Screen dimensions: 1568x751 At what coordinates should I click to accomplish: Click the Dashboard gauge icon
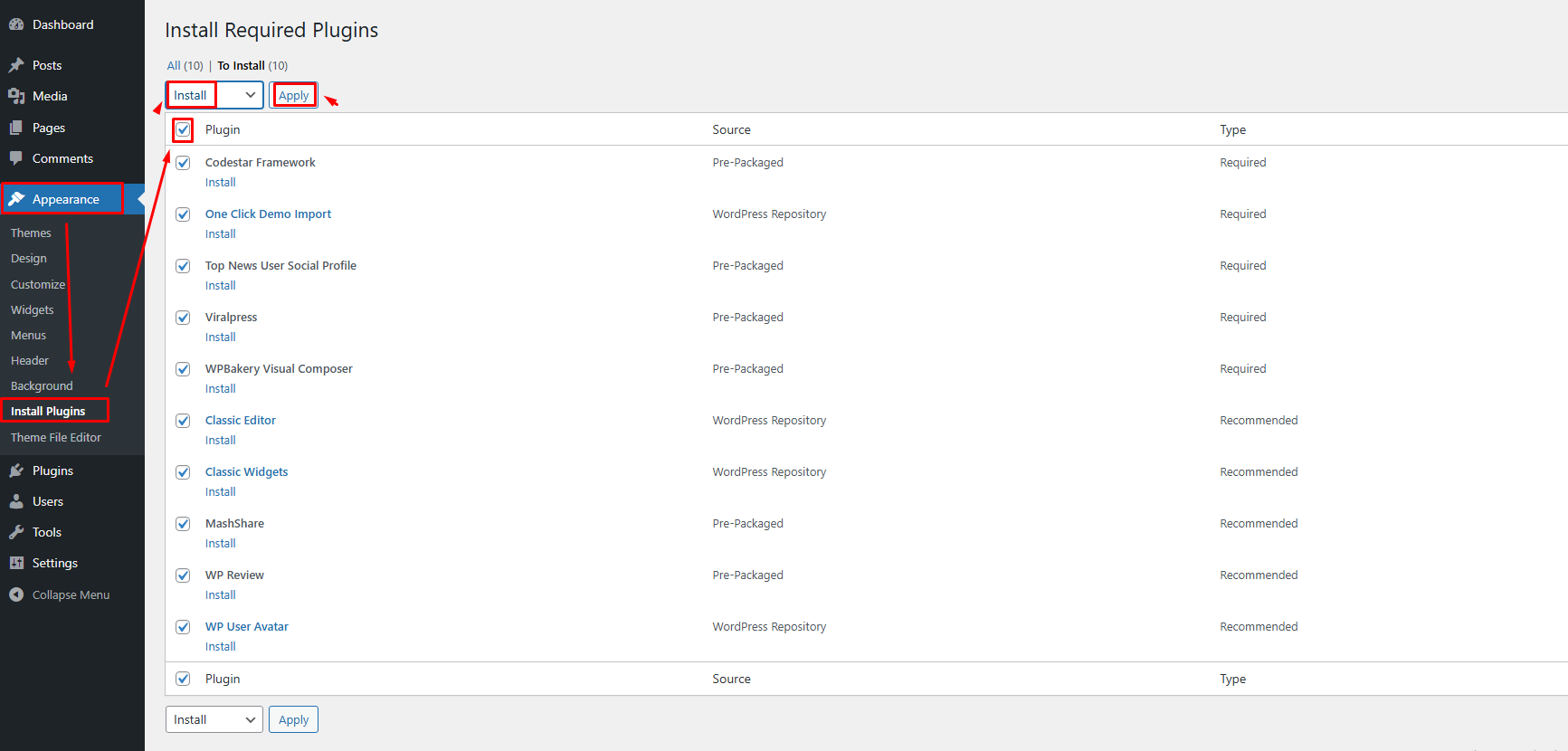[16, 24]
